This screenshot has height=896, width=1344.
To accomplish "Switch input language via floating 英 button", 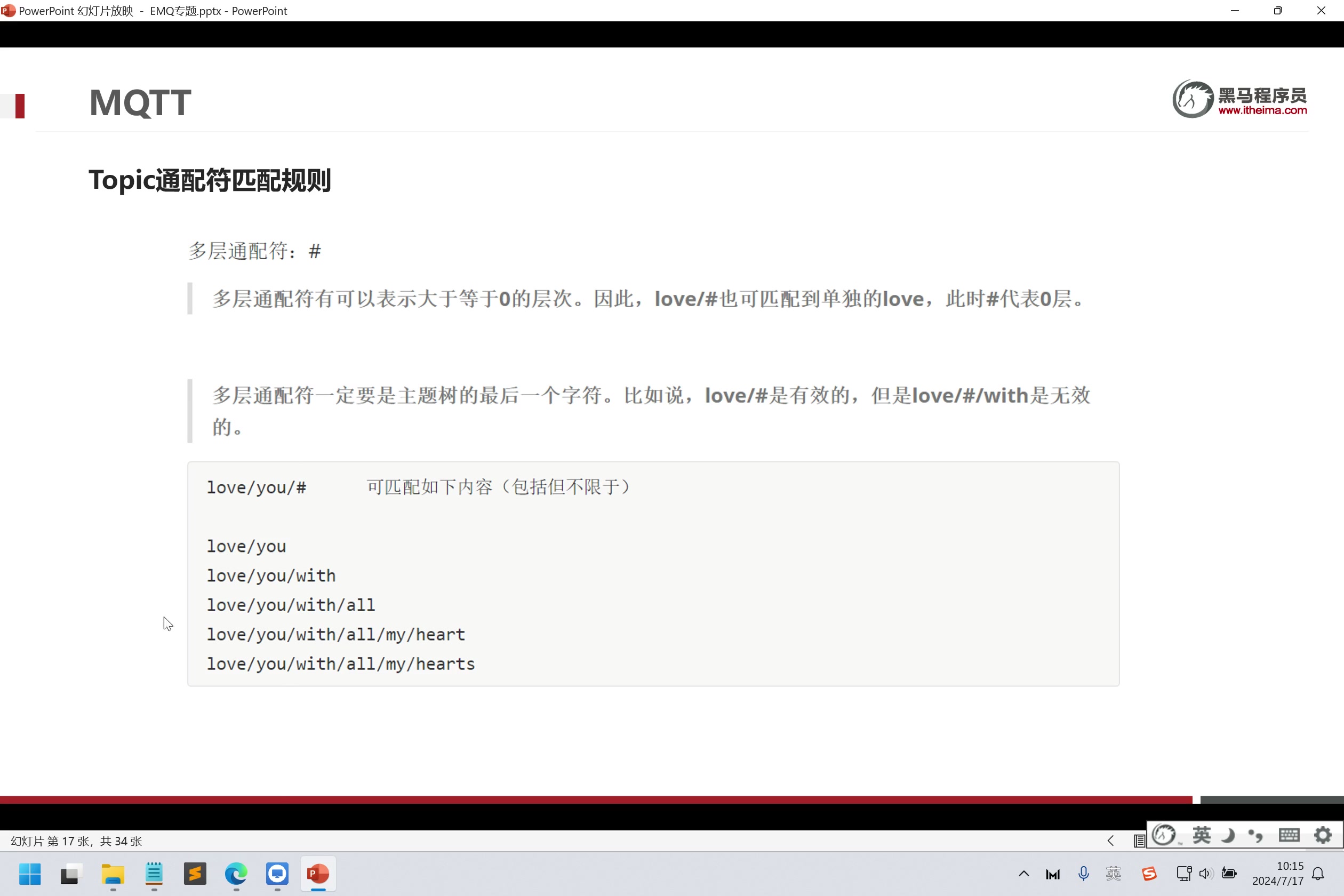I will click(1201, 835).
